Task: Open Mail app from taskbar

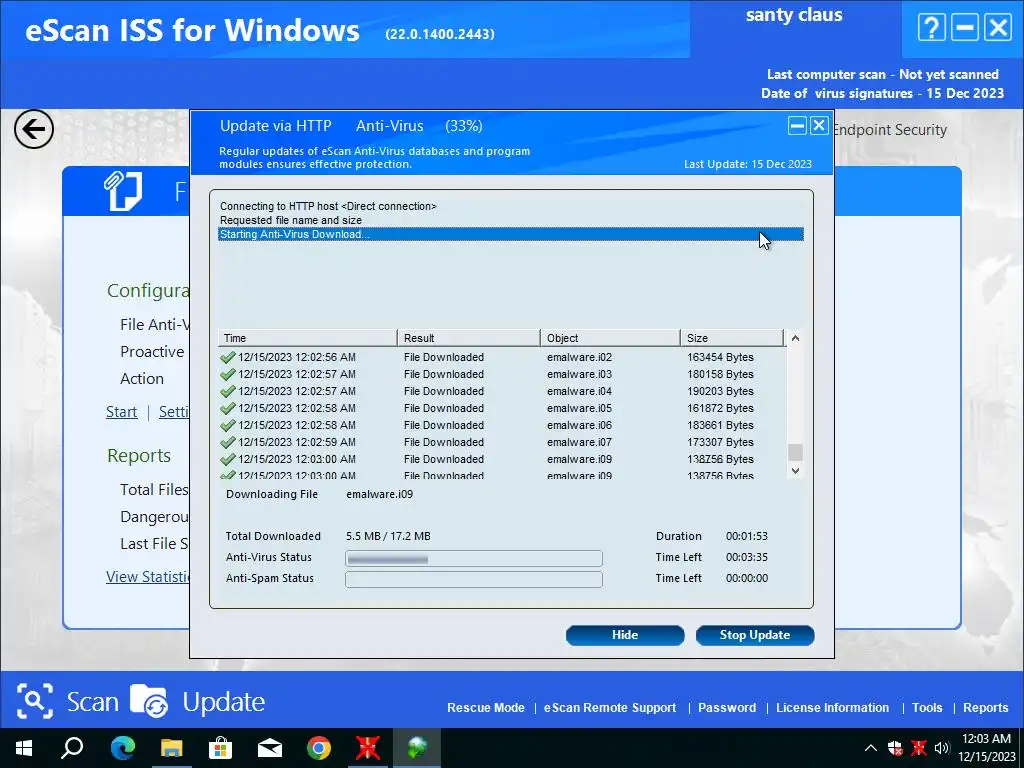Action: coord(269,748)
